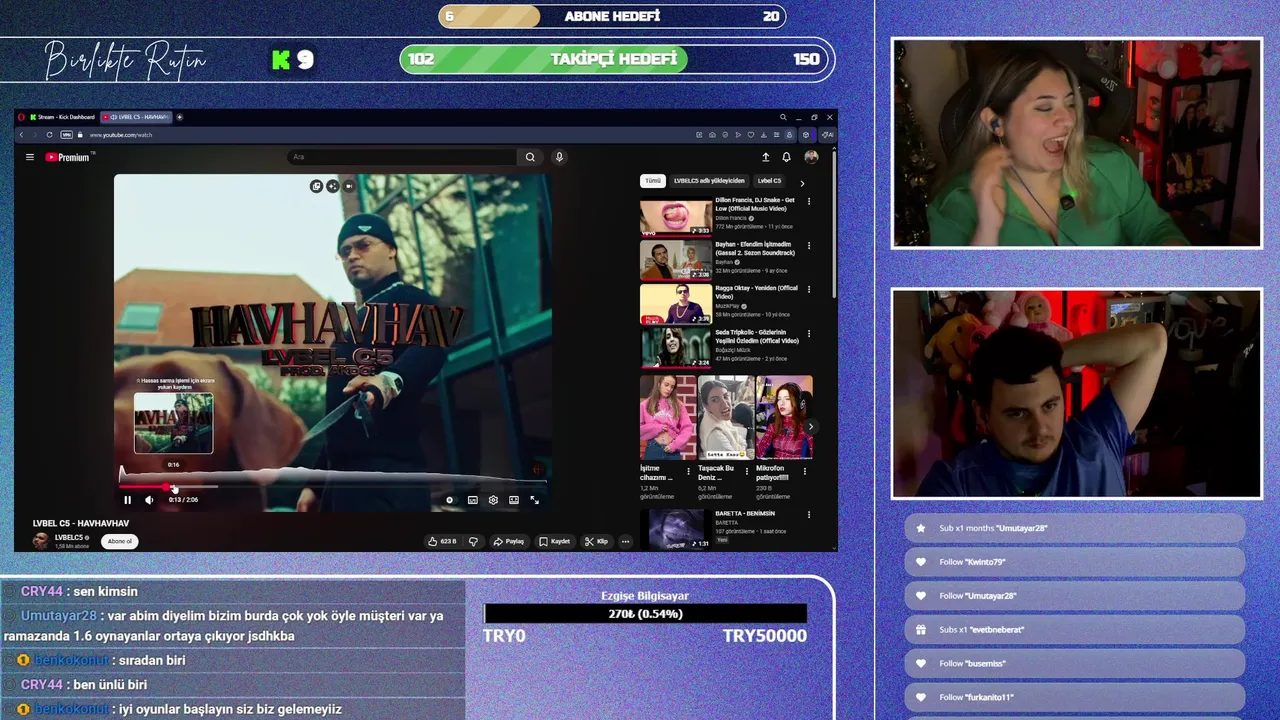
Task: Click the Paylaş share button
Action: point(509,541)
